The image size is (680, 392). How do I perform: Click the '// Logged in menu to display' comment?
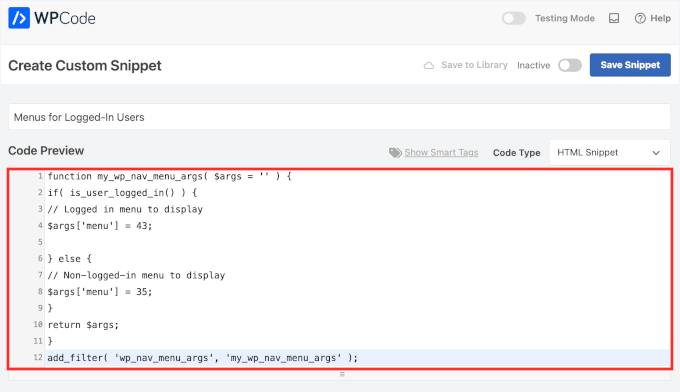point(125,209)
